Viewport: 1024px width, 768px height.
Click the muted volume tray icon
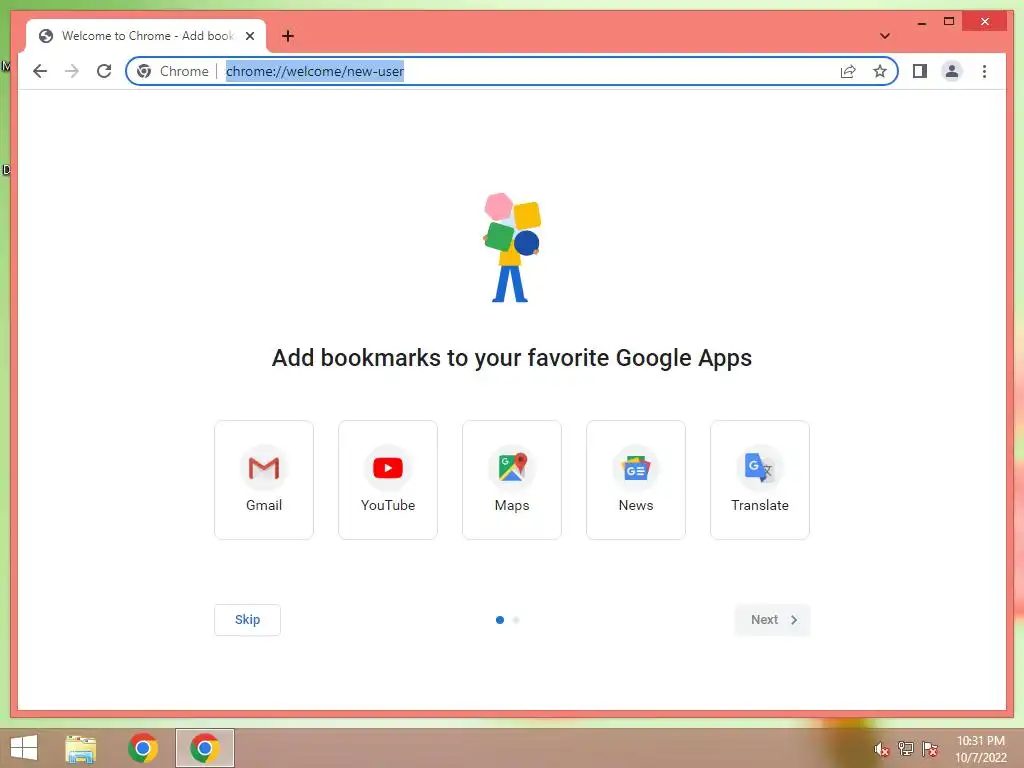[882, 749]
